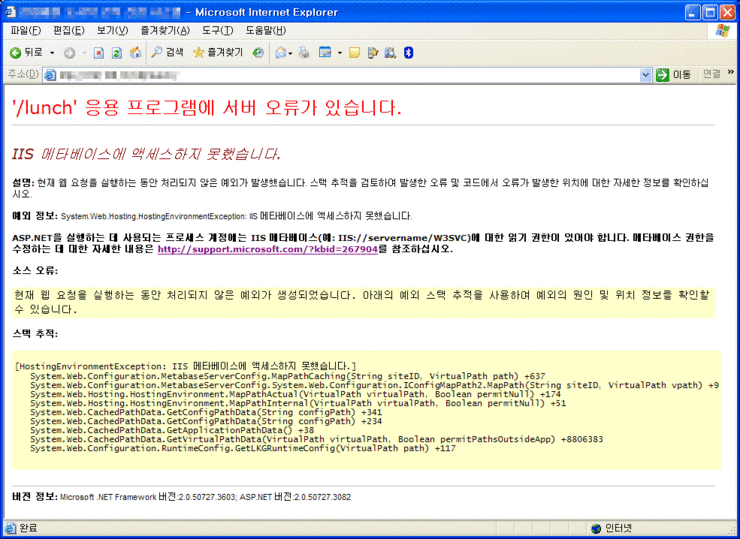Stop page loading with red X icon

pos(99,53)
